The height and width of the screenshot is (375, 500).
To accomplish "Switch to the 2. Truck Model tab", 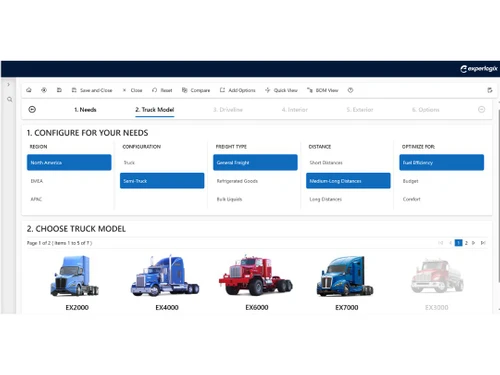I will [155, 110].
